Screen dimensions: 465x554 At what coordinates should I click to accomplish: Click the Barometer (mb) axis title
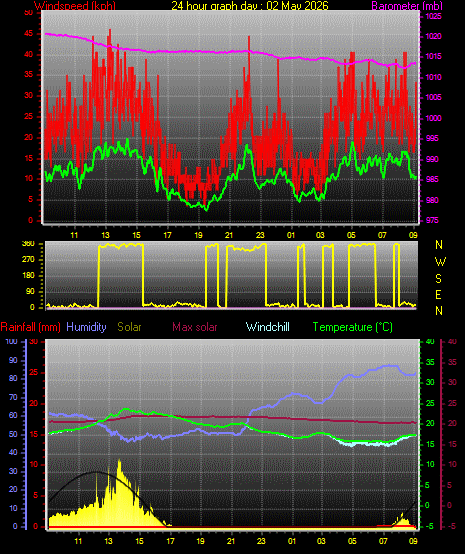pos(407,6)
